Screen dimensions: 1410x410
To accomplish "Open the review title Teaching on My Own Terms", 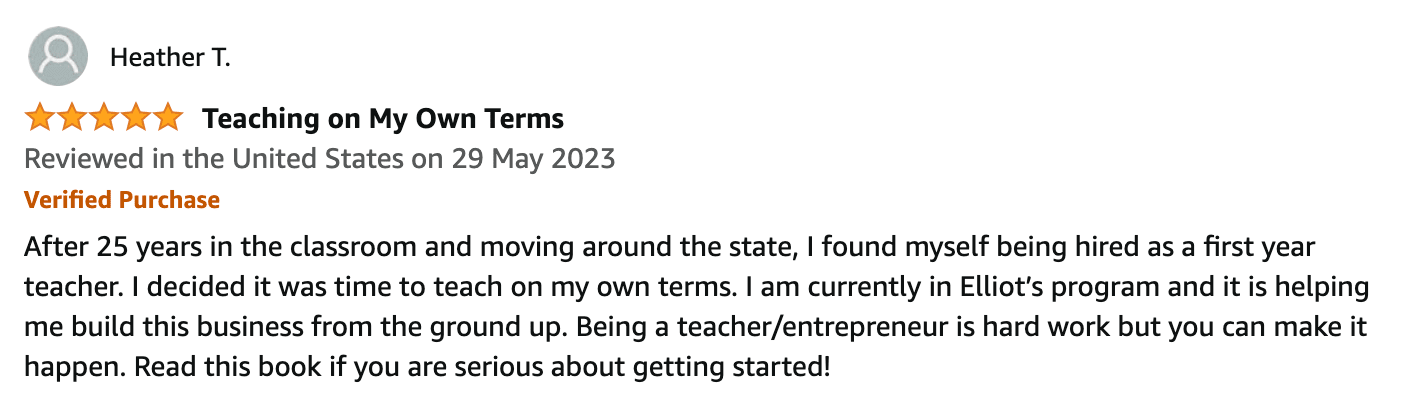I will point(383,119).
